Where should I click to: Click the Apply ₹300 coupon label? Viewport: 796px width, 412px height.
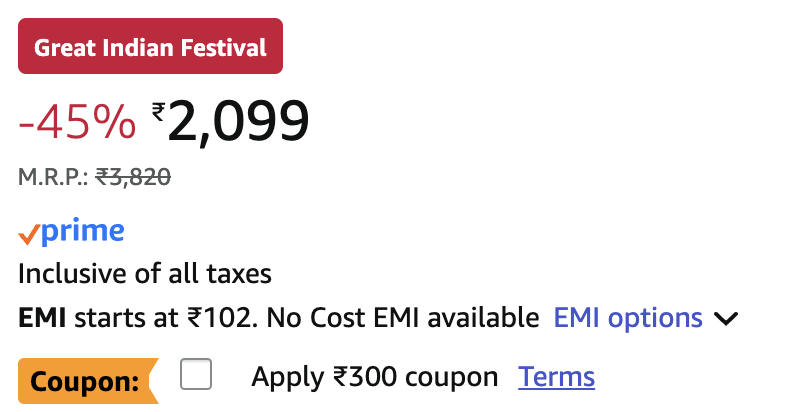[x=374, y=377]
